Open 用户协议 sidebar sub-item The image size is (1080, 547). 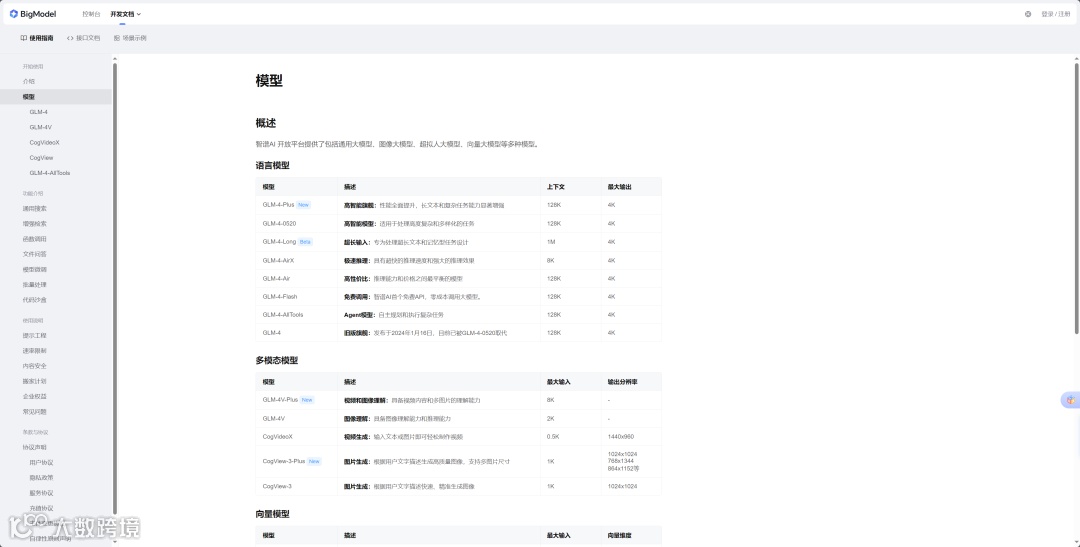coord(41,462)
